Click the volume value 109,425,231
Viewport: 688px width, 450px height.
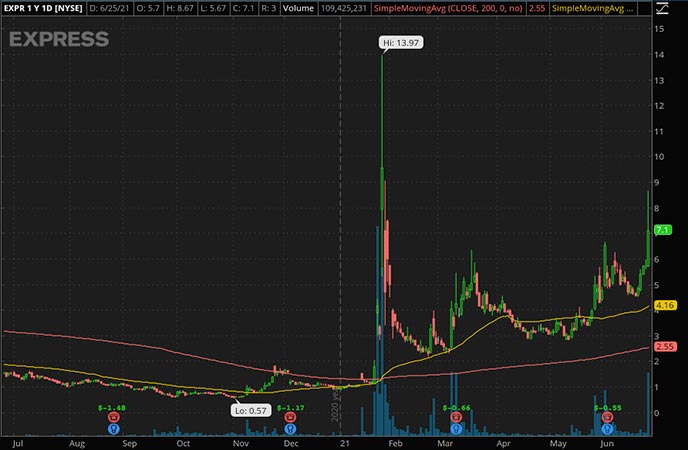pos(344,8)
